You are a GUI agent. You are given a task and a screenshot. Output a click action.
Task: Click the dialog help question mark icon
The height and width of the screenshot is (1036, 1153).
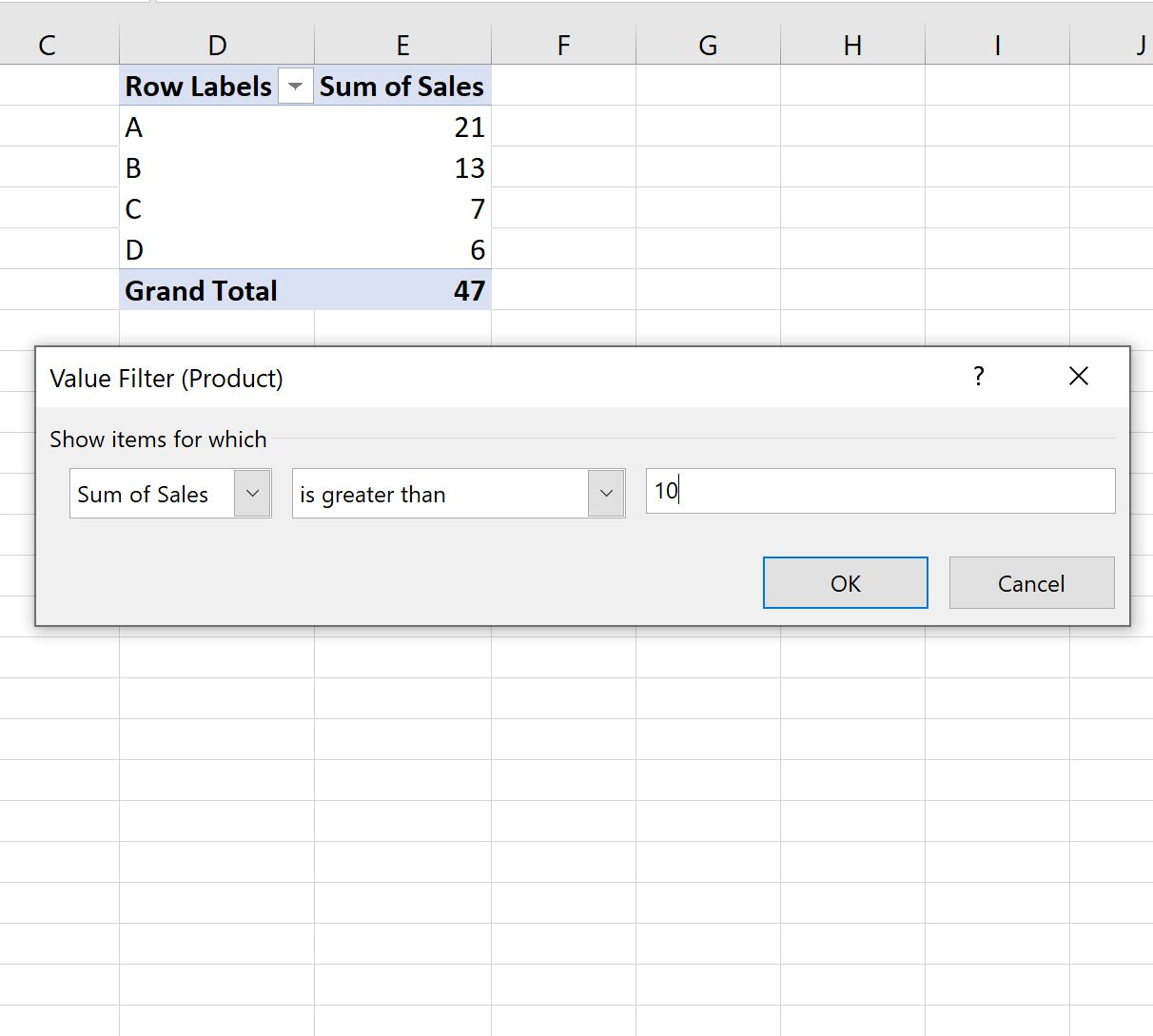(979, 377)
